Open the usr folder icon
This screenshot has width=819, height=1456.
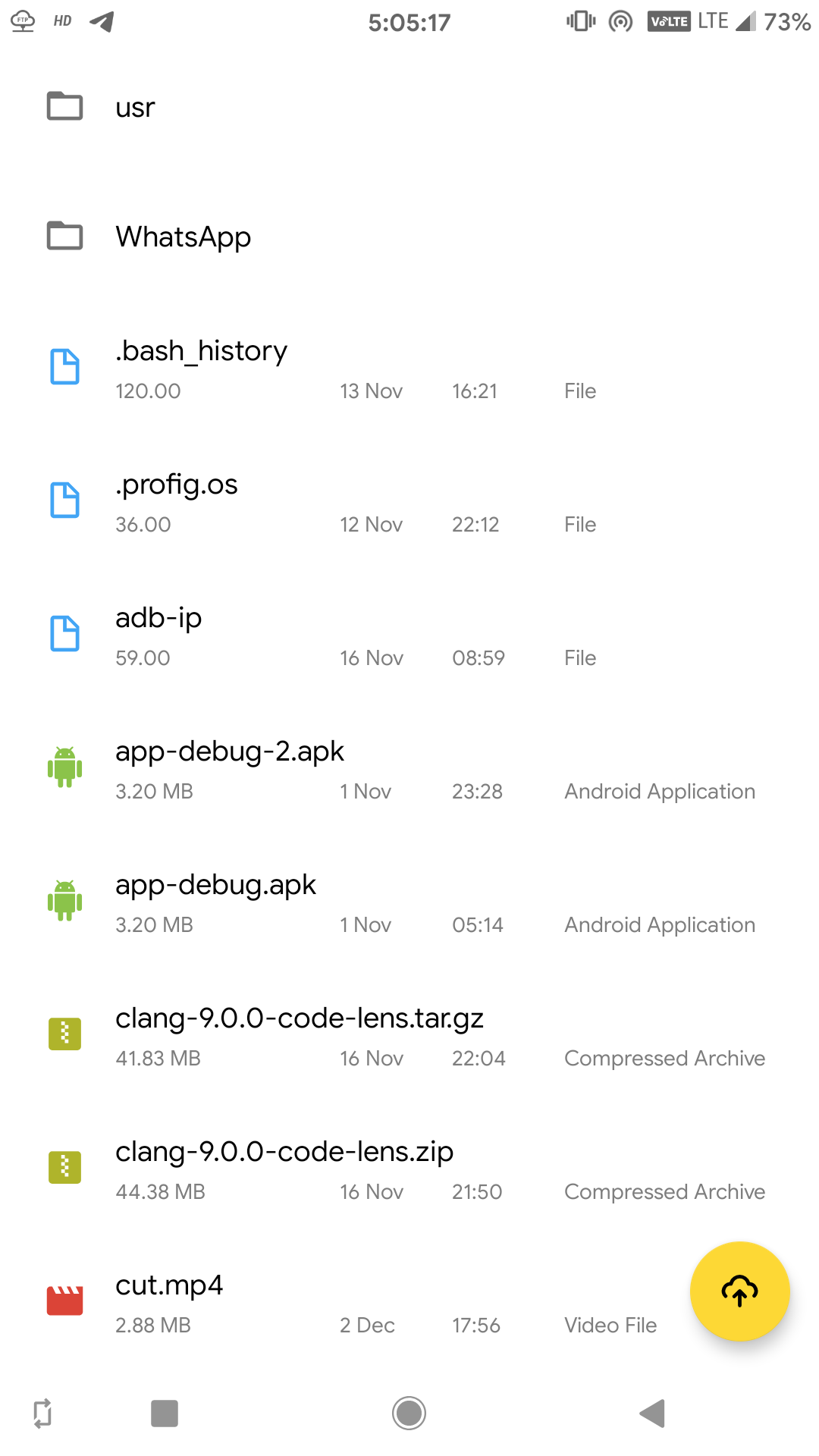[x=65, y=106]
